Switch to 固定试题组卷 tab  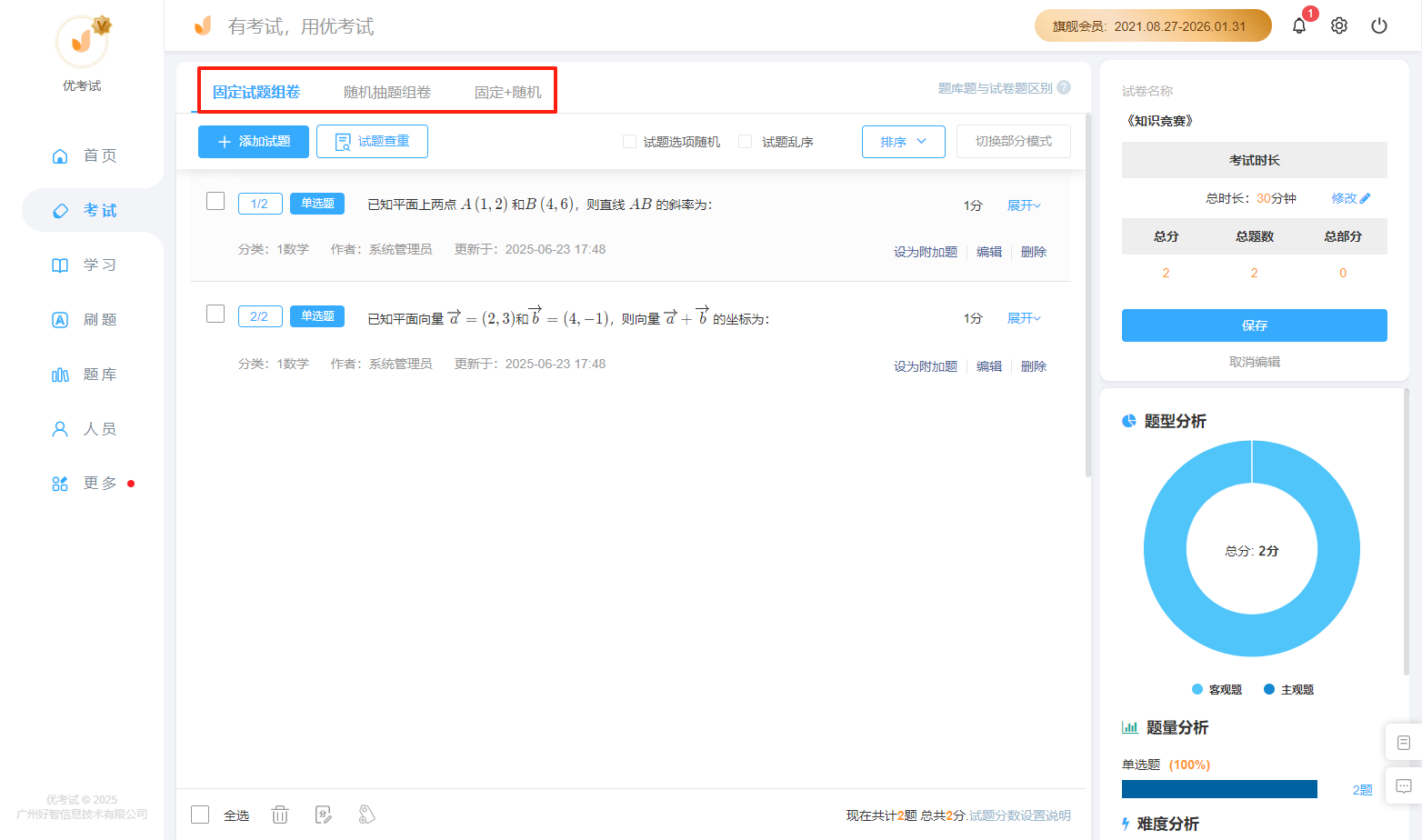pos(256,92)
